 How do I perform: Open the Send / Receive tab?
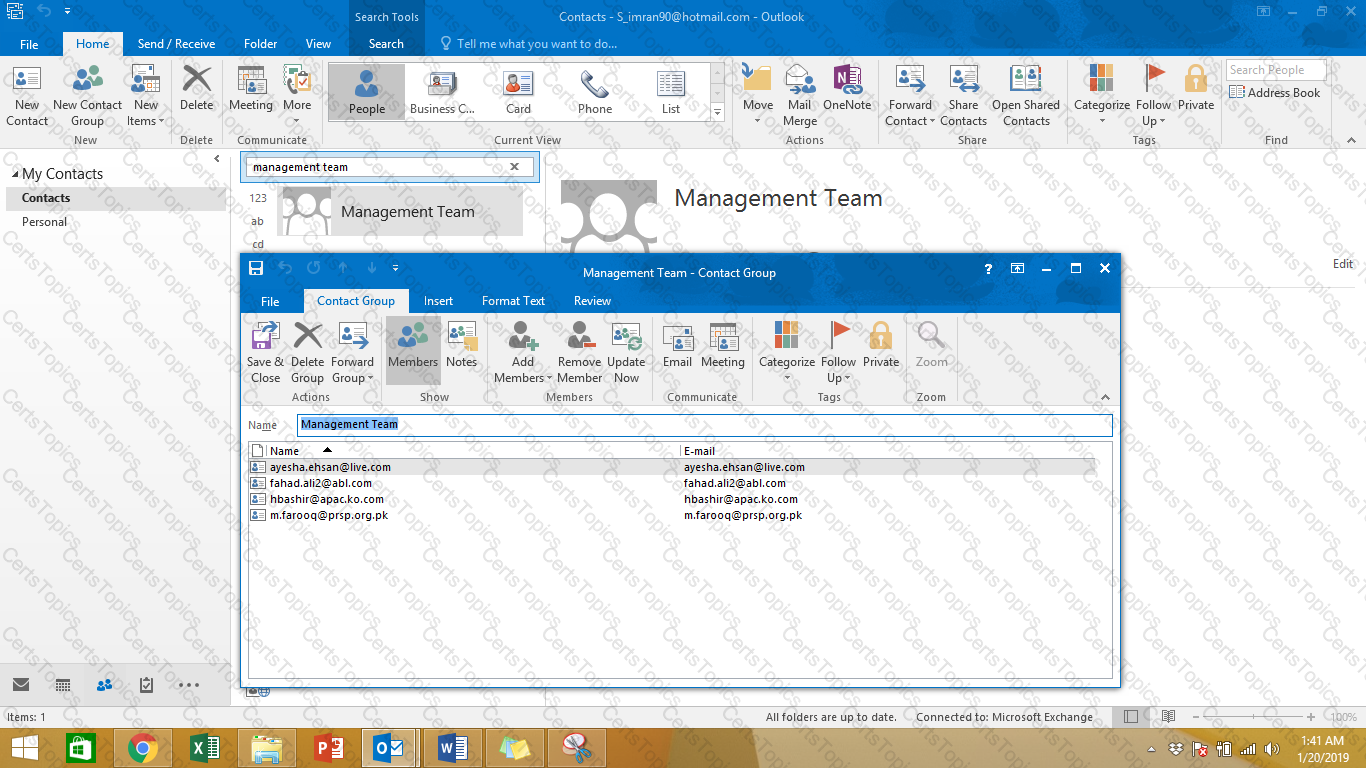click(176, 44)
